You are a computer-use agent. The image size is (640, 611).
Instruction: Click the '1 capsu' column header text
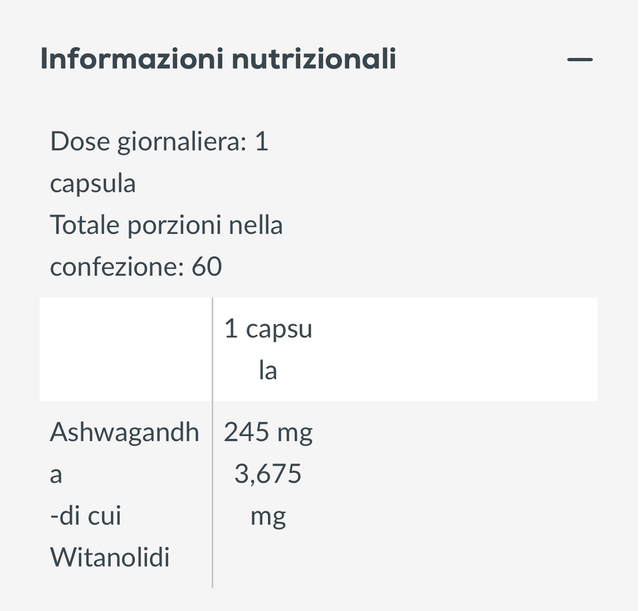(x=268, y=329)
